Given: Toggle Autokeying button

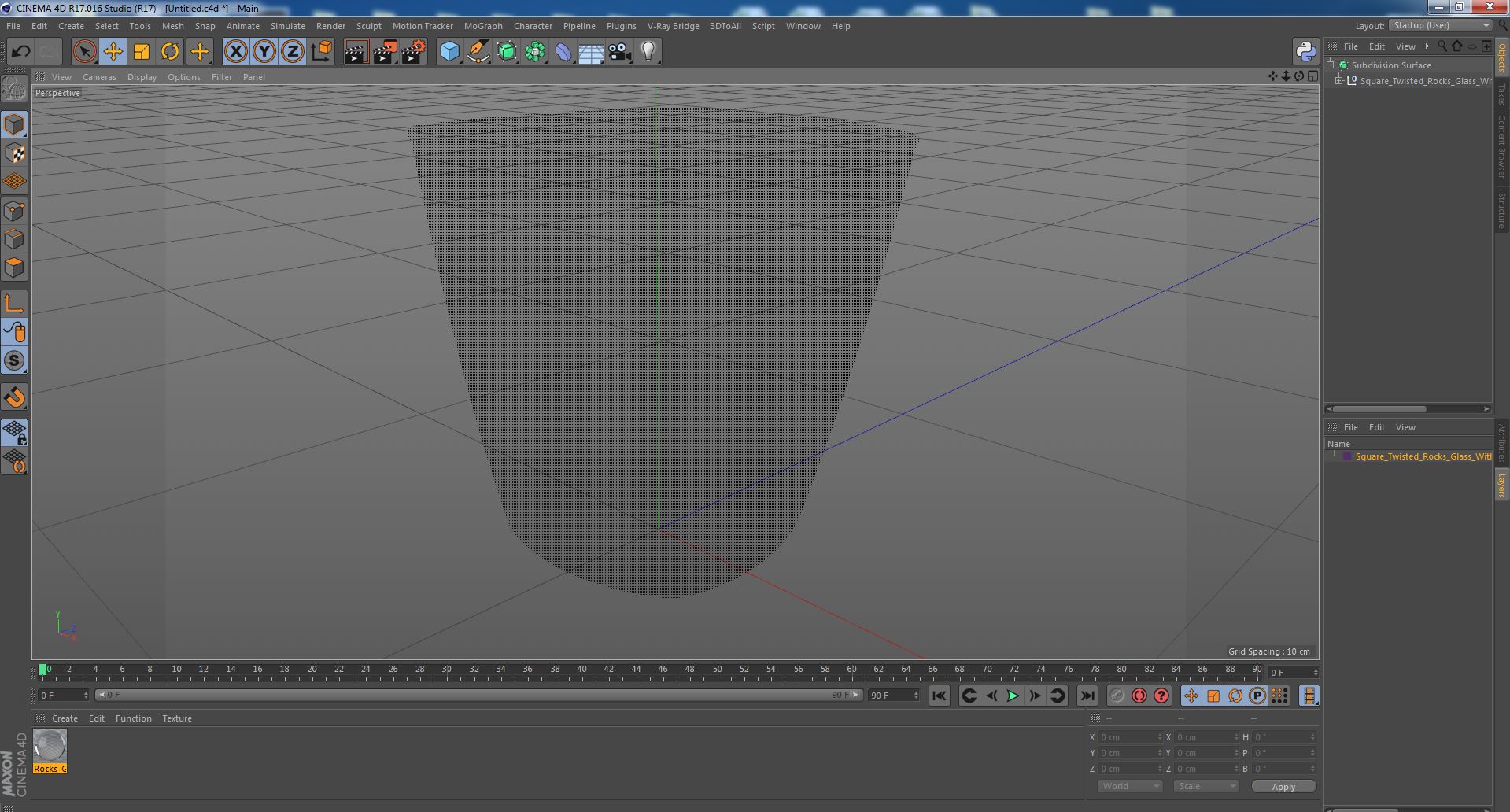Looking at the screenshot, I should (x=1139, y=696).
